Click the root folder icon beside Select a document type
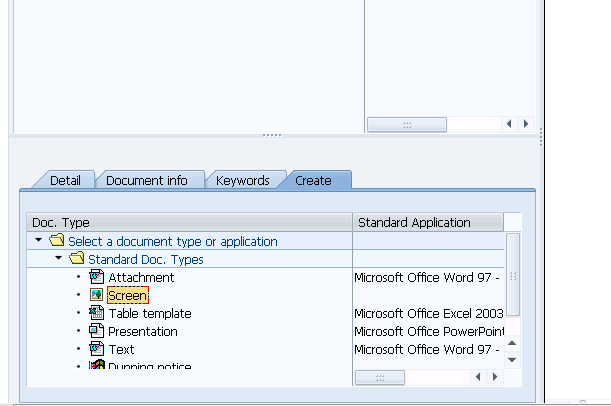The width and height of the screenshot is (611, 406). [x=57, y=241]
